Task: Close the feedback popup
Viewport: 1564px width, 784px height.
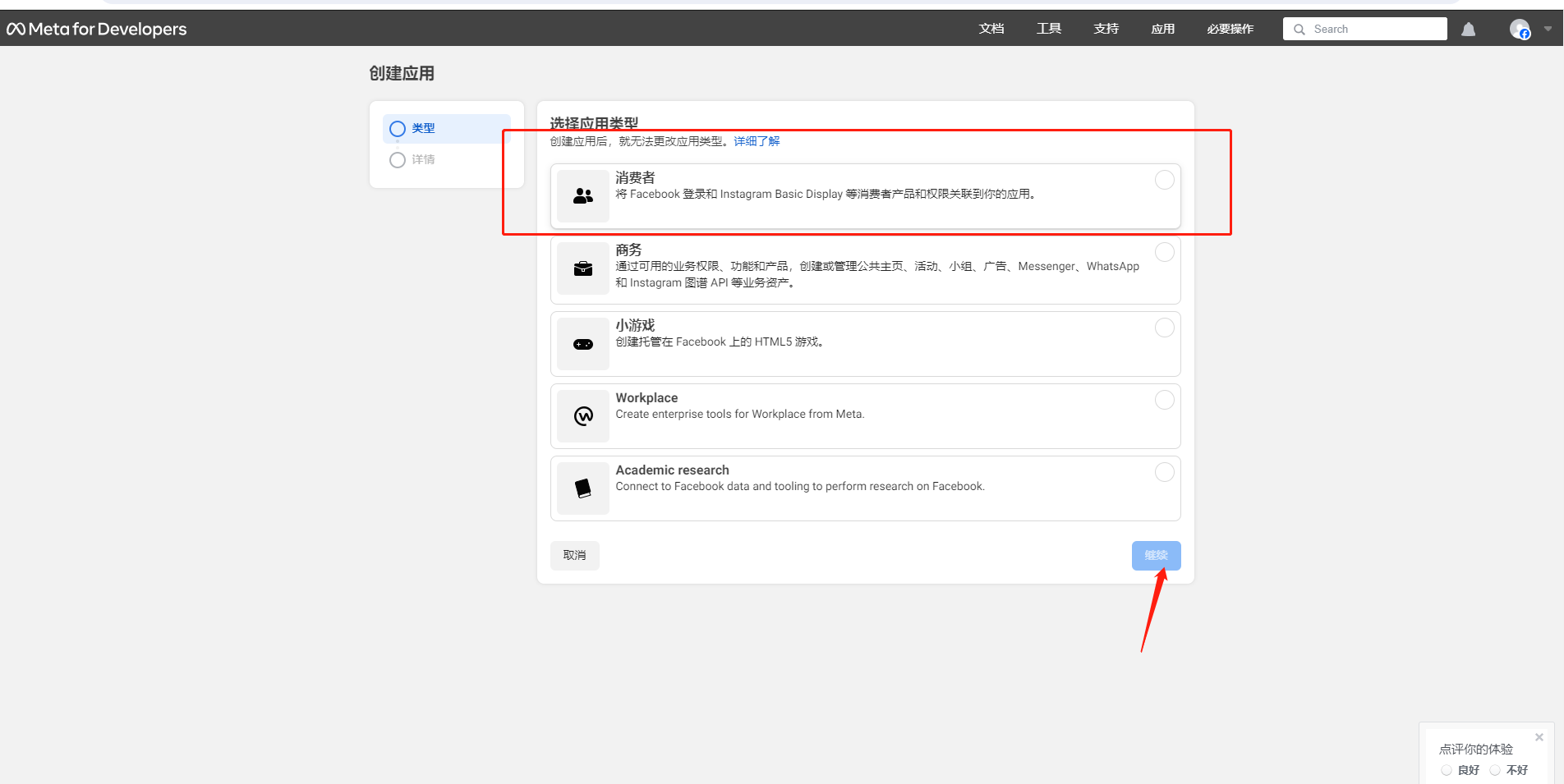Action: click(x=1539, y=737)
